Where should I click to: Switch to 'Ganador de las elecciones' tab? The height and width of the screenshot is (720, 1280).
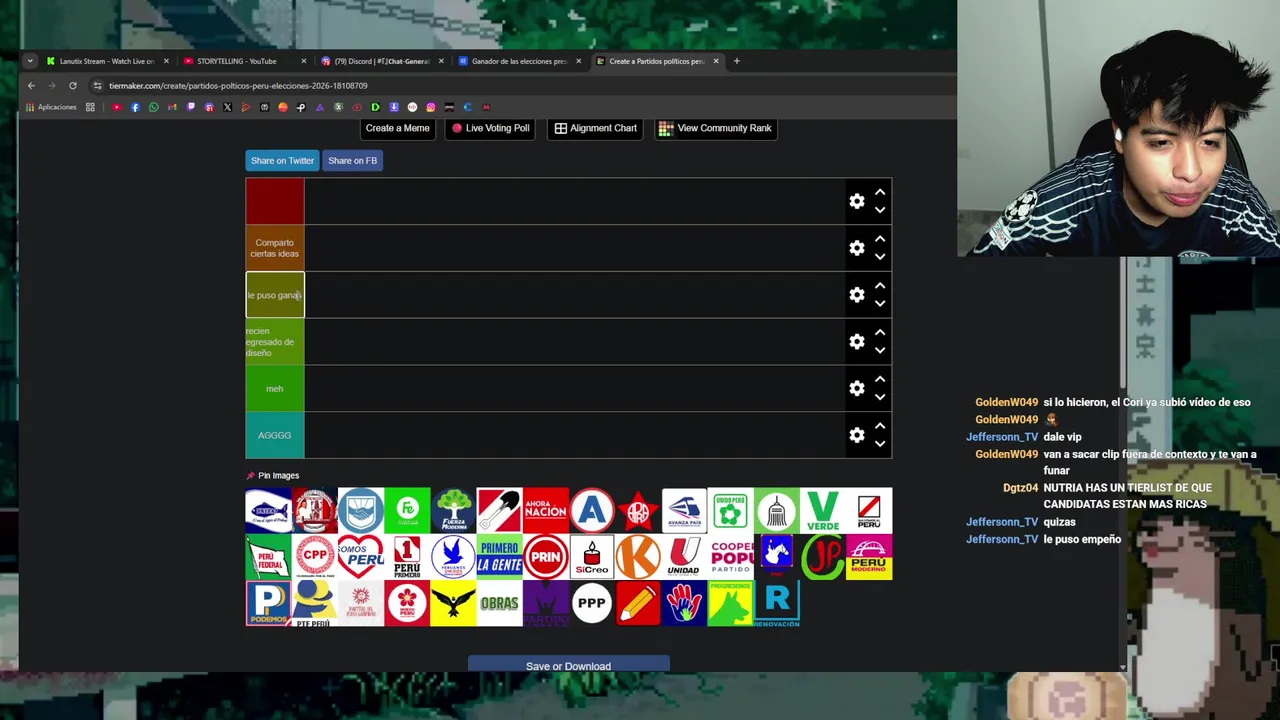tap(518, 61)
